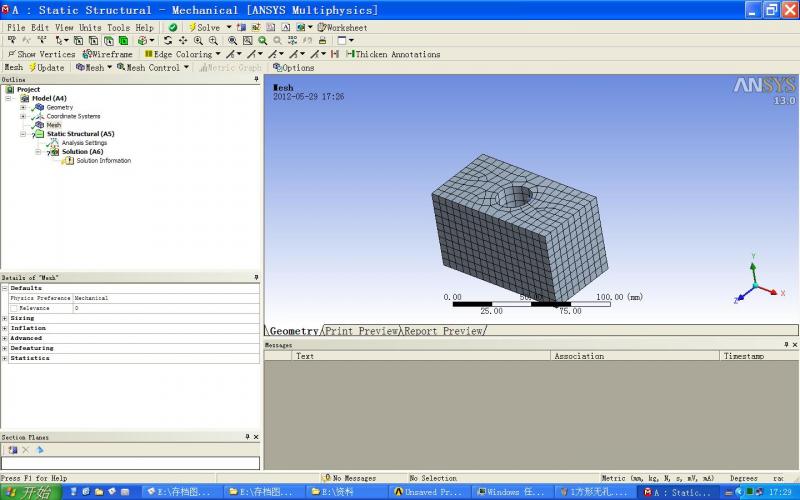Collapse the Static Structural (A5) node
The image size is (800, 500).
pyautogui.click(x=23, y=134)
